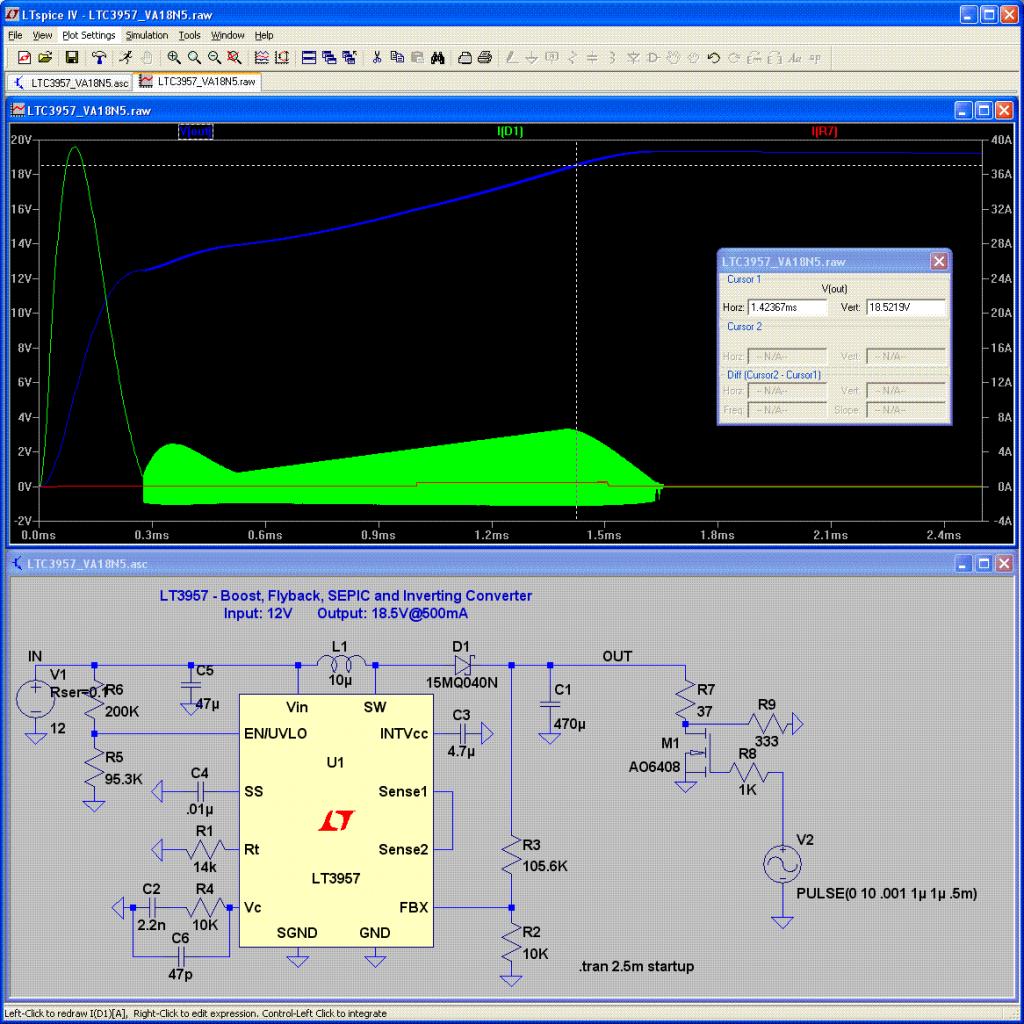The width and height of the screenshot is (1024, 1024).
Task: Open the Tools menu
Action: pyautogui.click(x=189, y=35)
